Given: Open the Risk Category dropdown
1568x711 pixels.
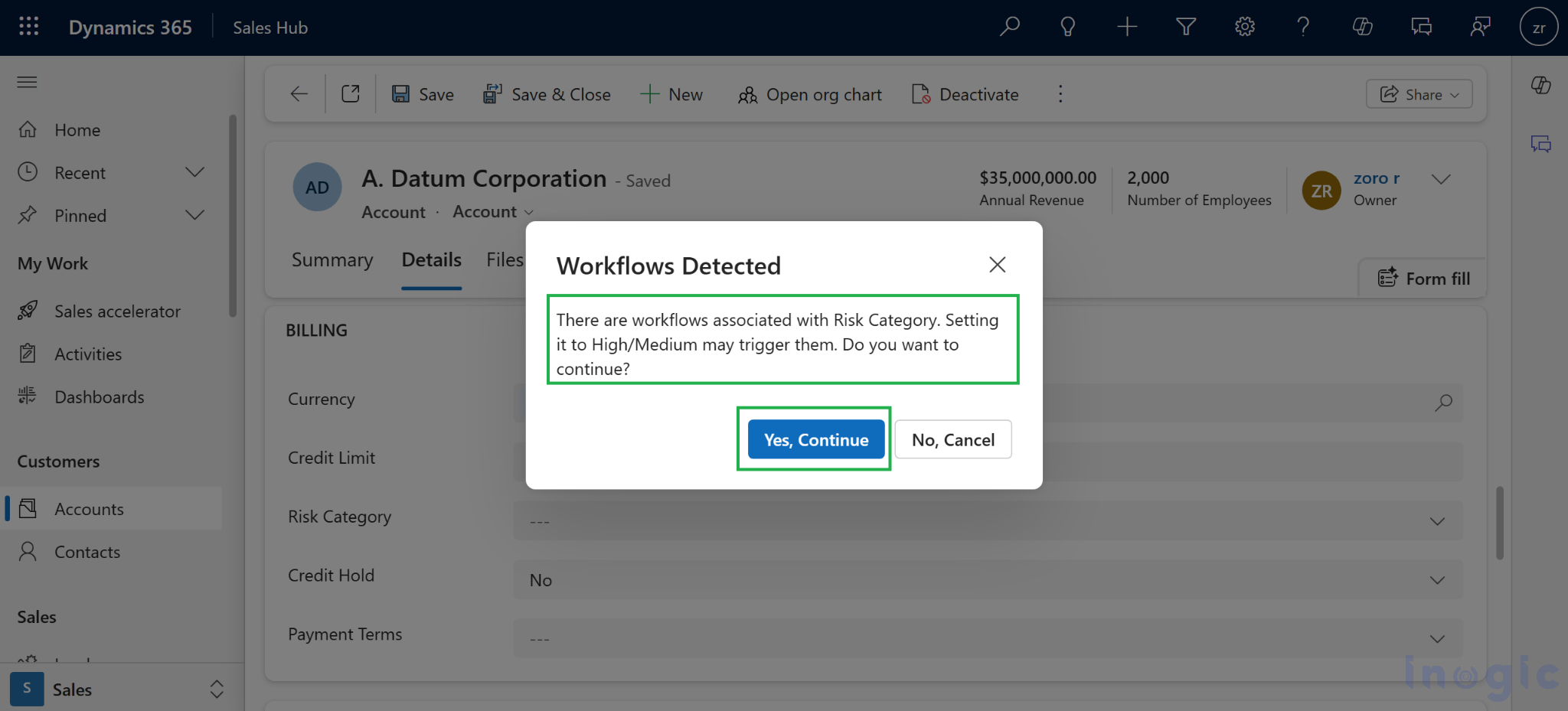Looking at the screenshot, I should (988, 521).
